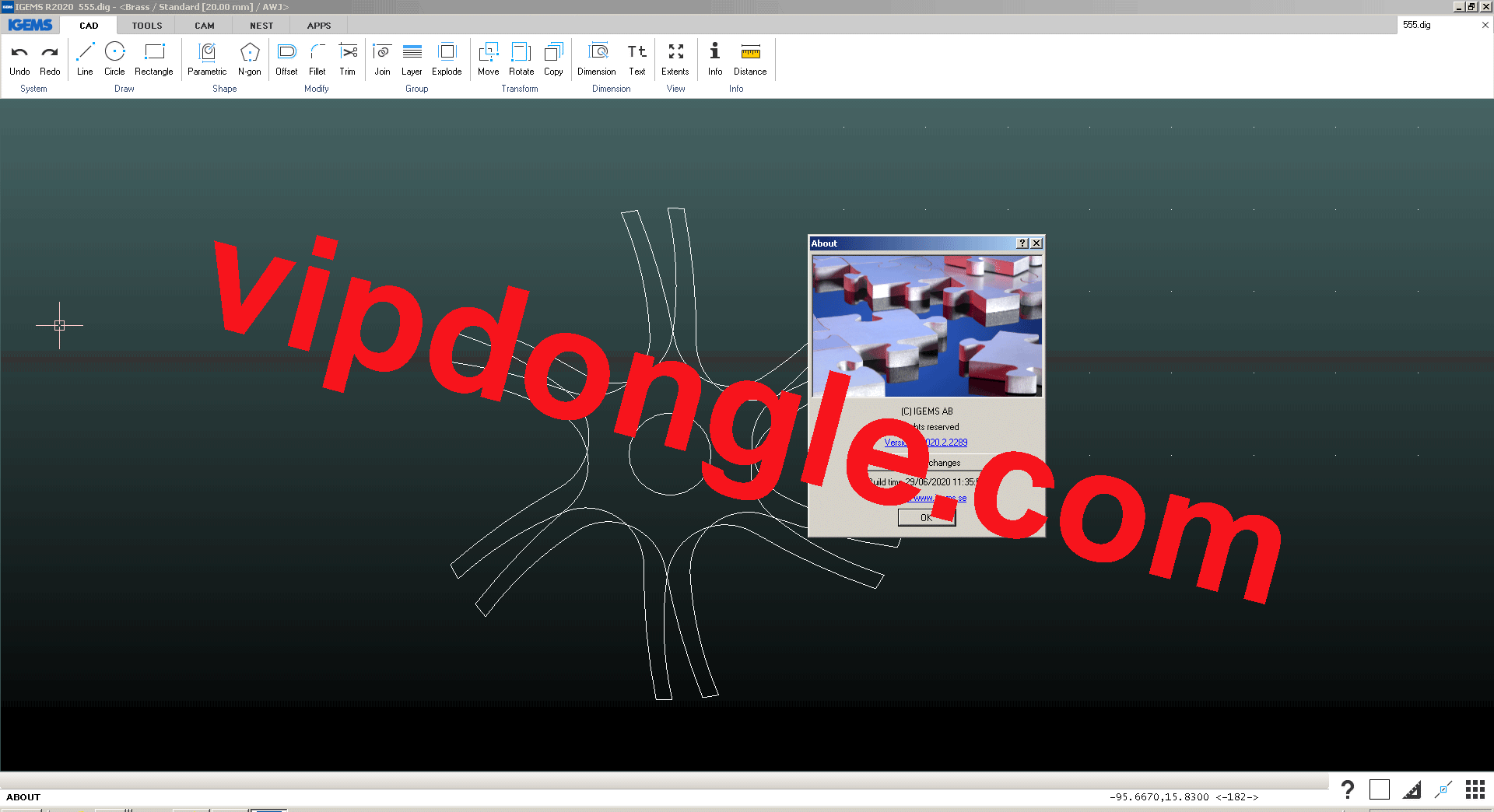
Task: Click the (C) IGEMS AB text
Action: 927,411
